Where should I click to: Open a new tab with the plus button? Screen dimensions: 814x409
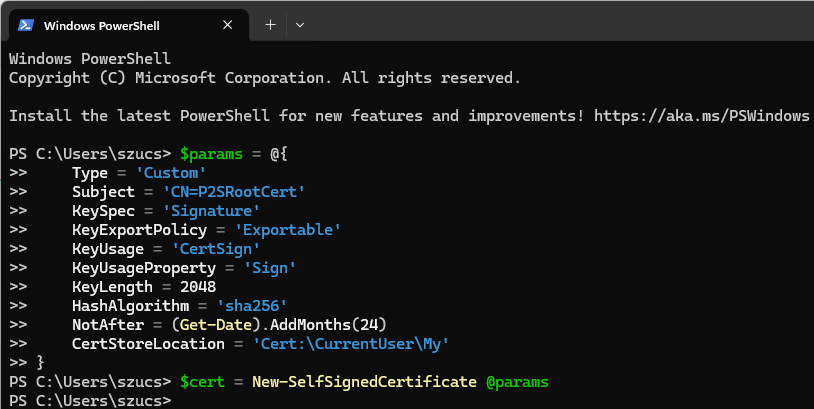[x=270, y=25]
